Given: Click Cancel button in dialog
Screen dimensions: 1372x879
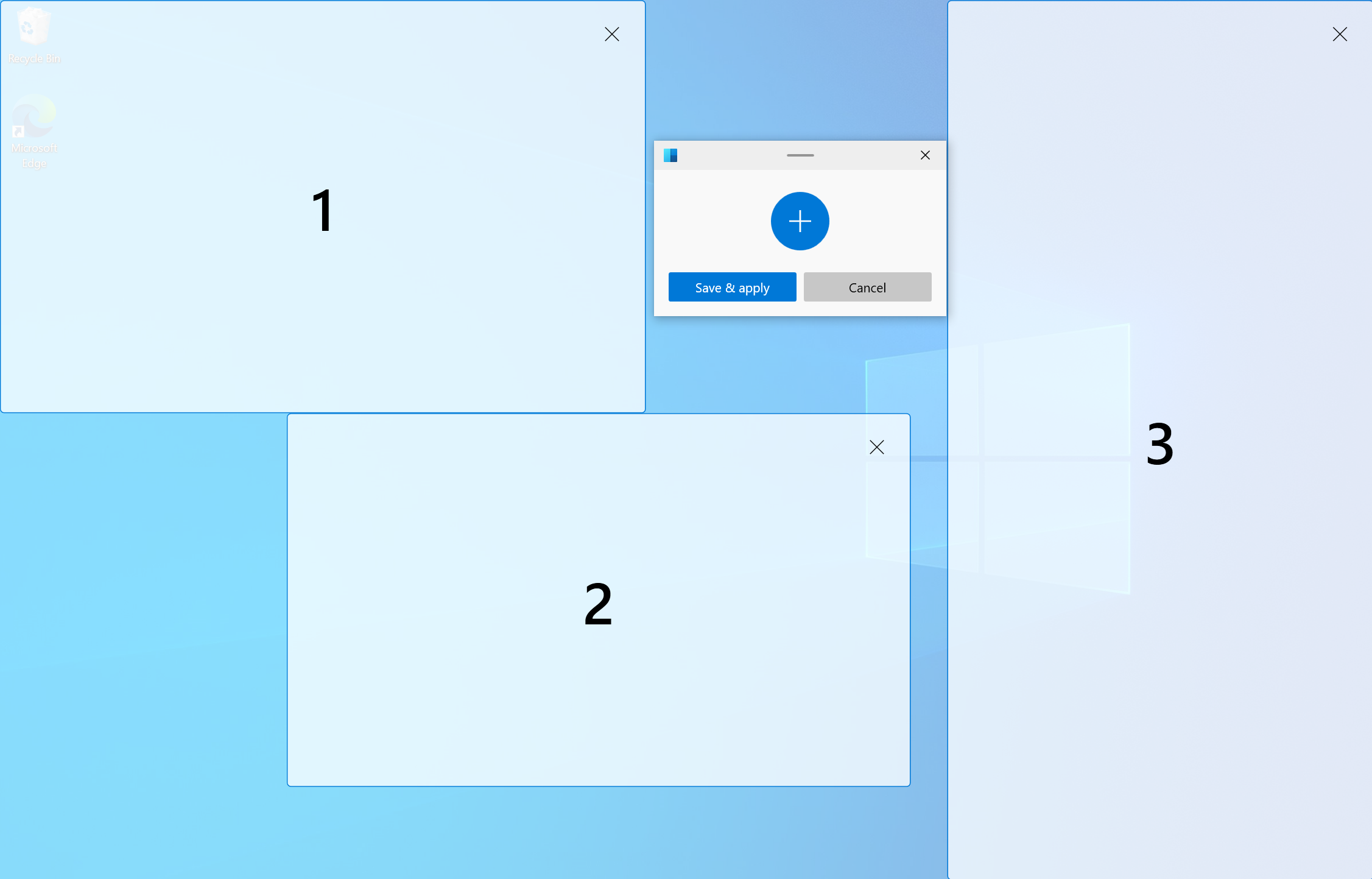Looking at the screenshot, I should [866, 287].
